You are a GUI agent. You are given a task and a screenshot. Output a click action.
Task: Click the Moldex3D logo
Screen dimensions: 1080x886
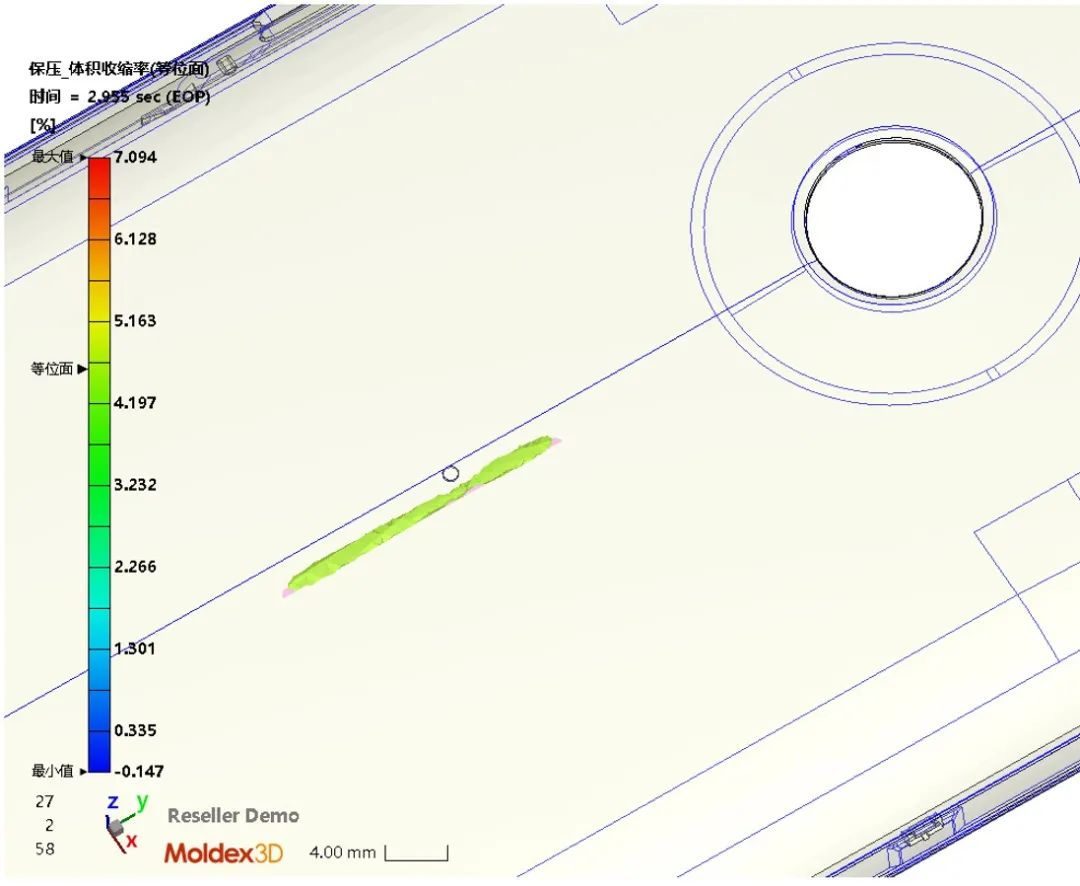[x=223, y=853]
